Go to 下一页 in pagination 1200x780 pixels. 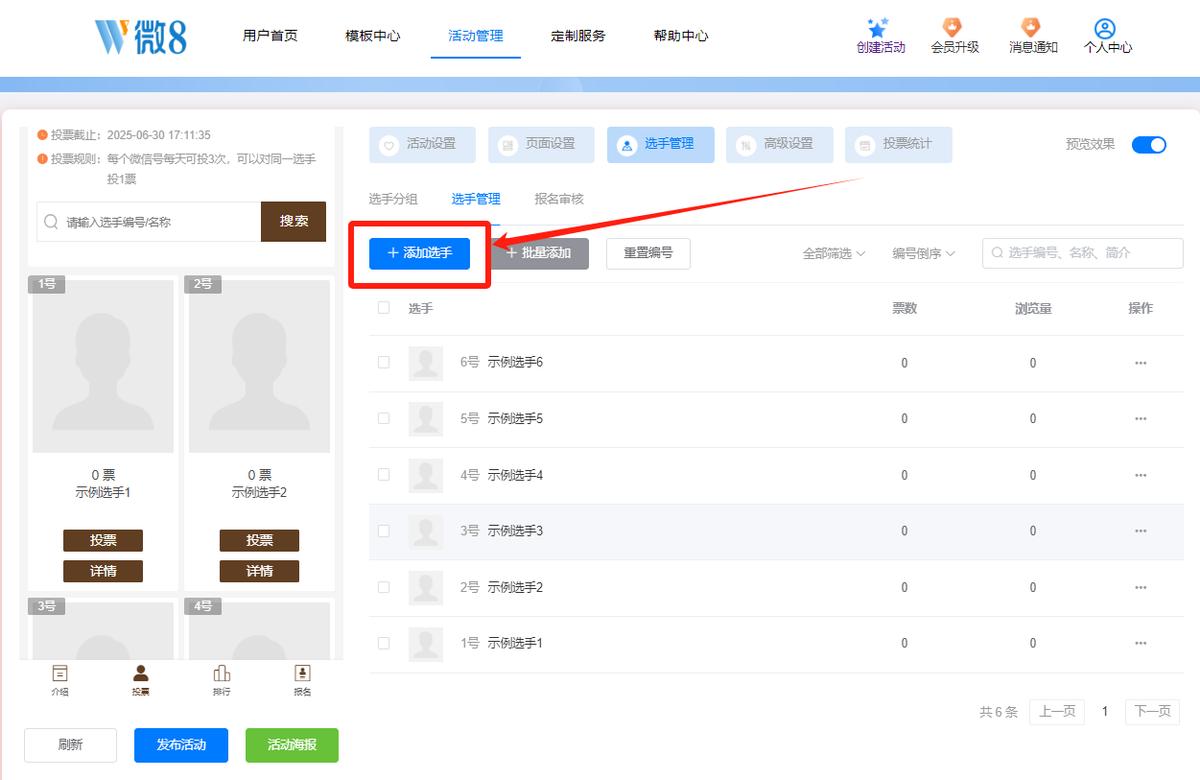(x=1150, y=712)
